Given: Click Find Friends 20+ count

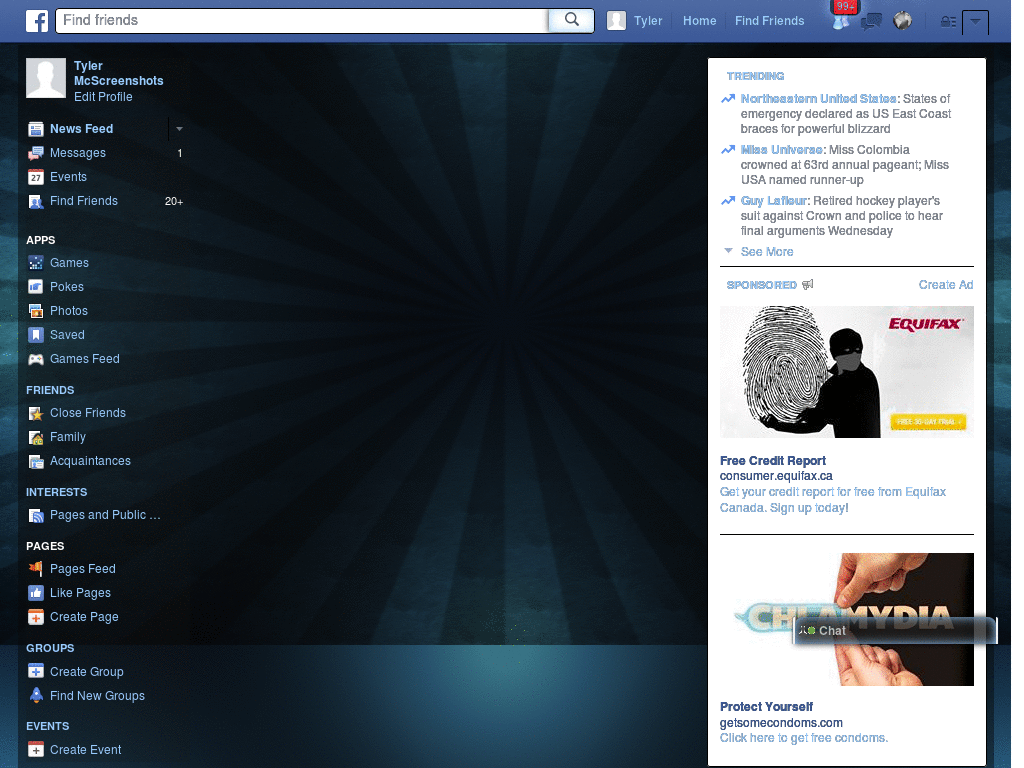Looking at the screenshot, I should pyautogui.click(x=174, y=202).
